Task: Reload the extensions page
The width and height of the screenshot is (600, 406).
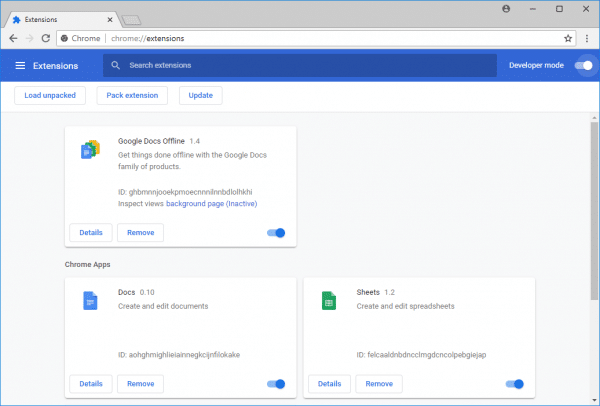Action: click(46, 38)
